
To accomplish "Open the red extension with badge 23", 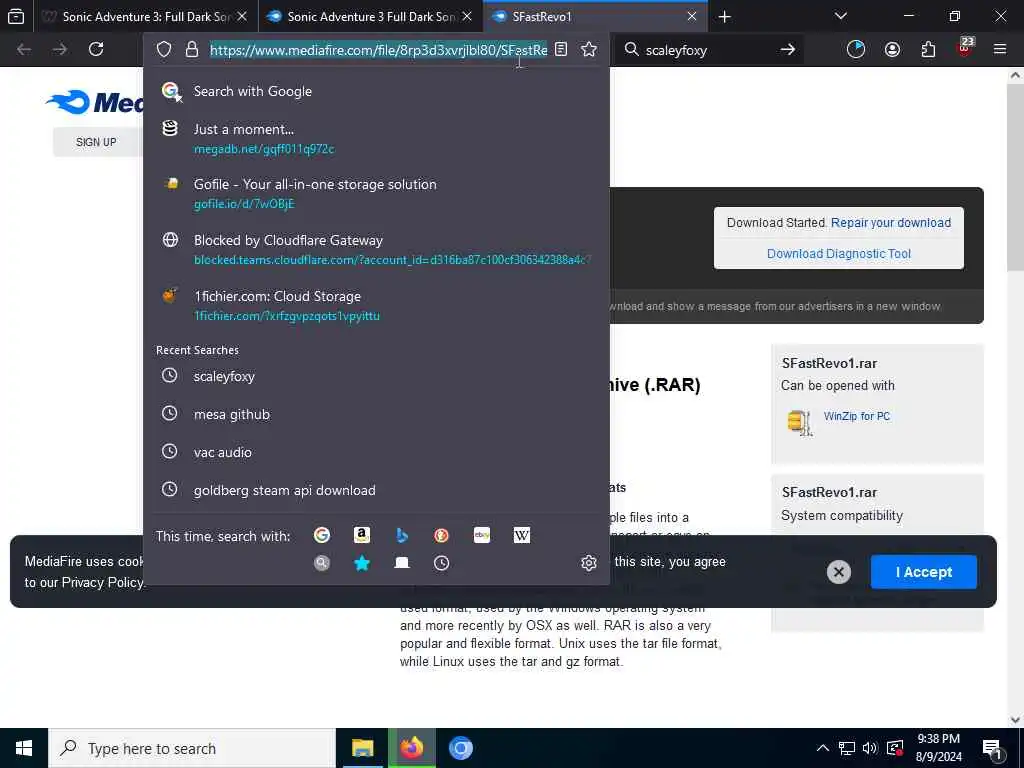I will point(965,48).
